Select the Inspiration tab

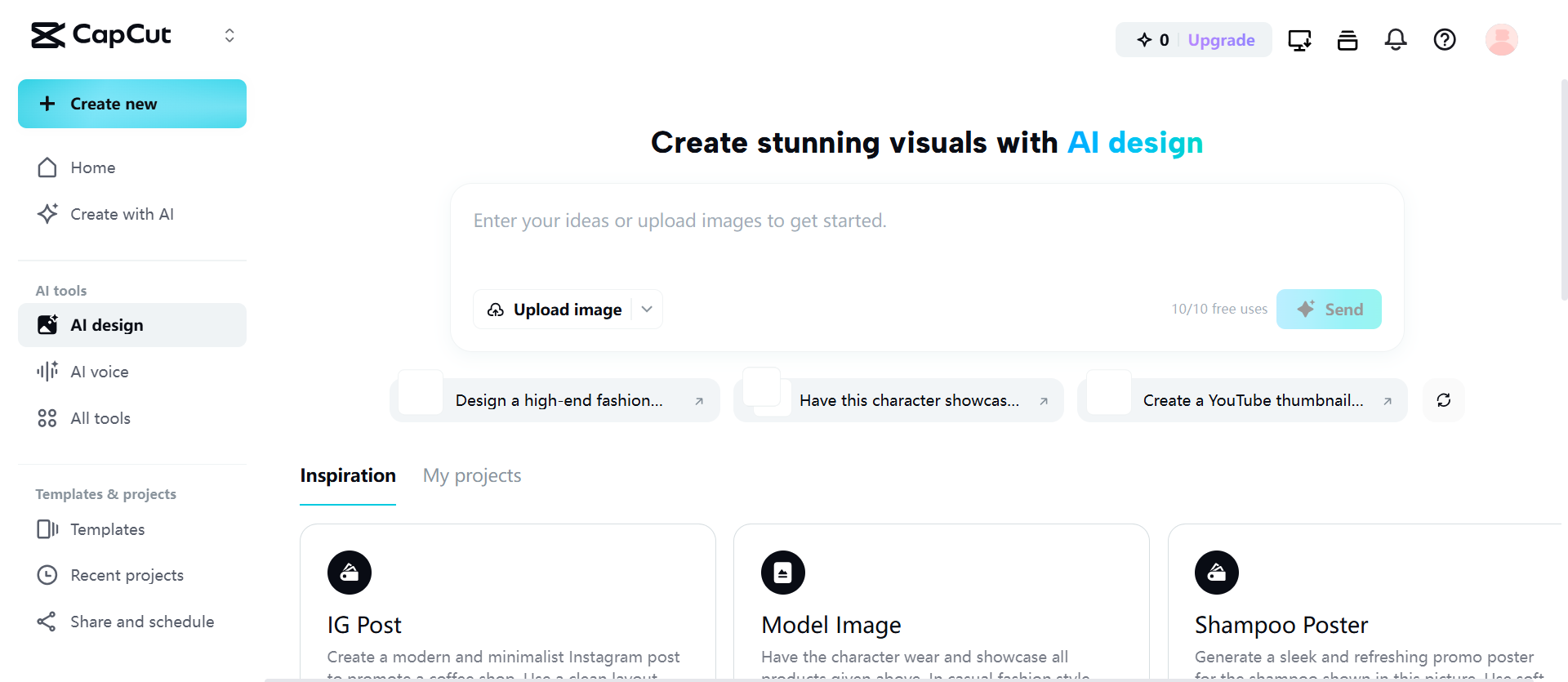[348, 475]
